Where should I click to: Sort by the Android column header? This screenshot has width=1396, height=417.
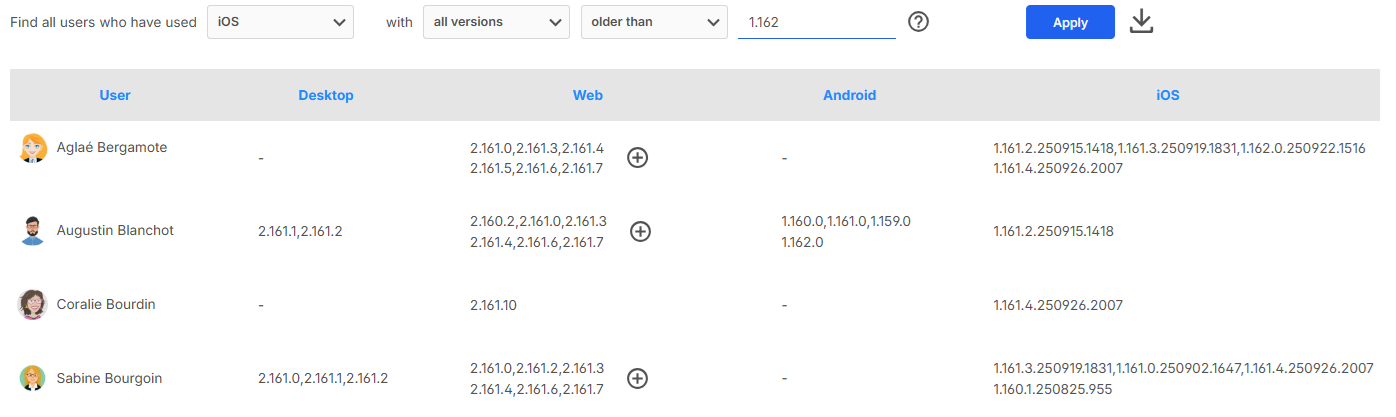pos(849,96)
